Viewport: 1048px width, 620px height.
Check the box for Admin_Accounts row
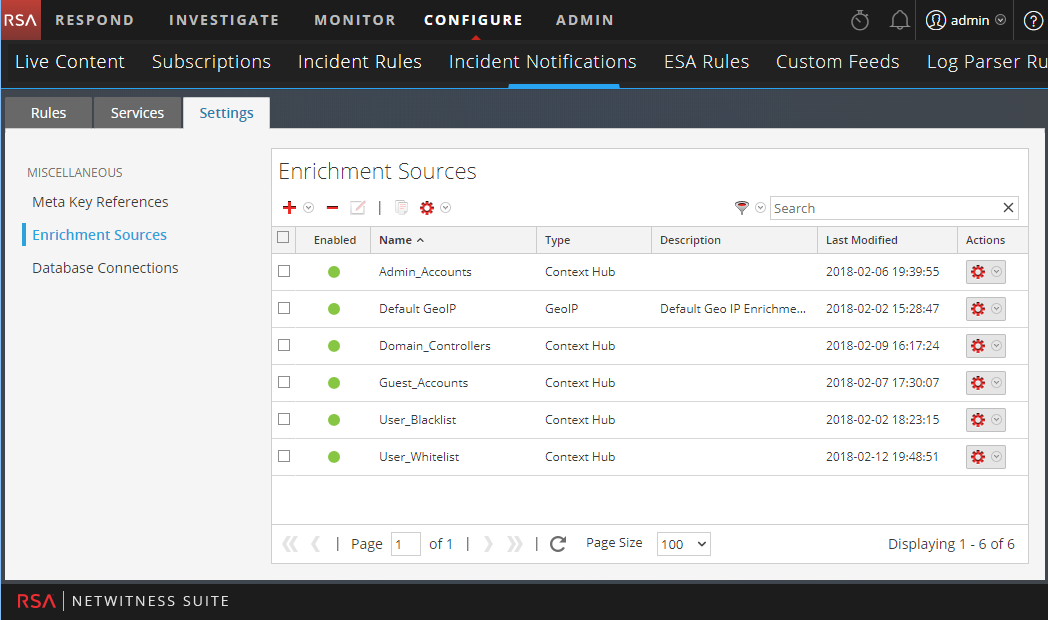pyautogui.click(x=284, y=271)
